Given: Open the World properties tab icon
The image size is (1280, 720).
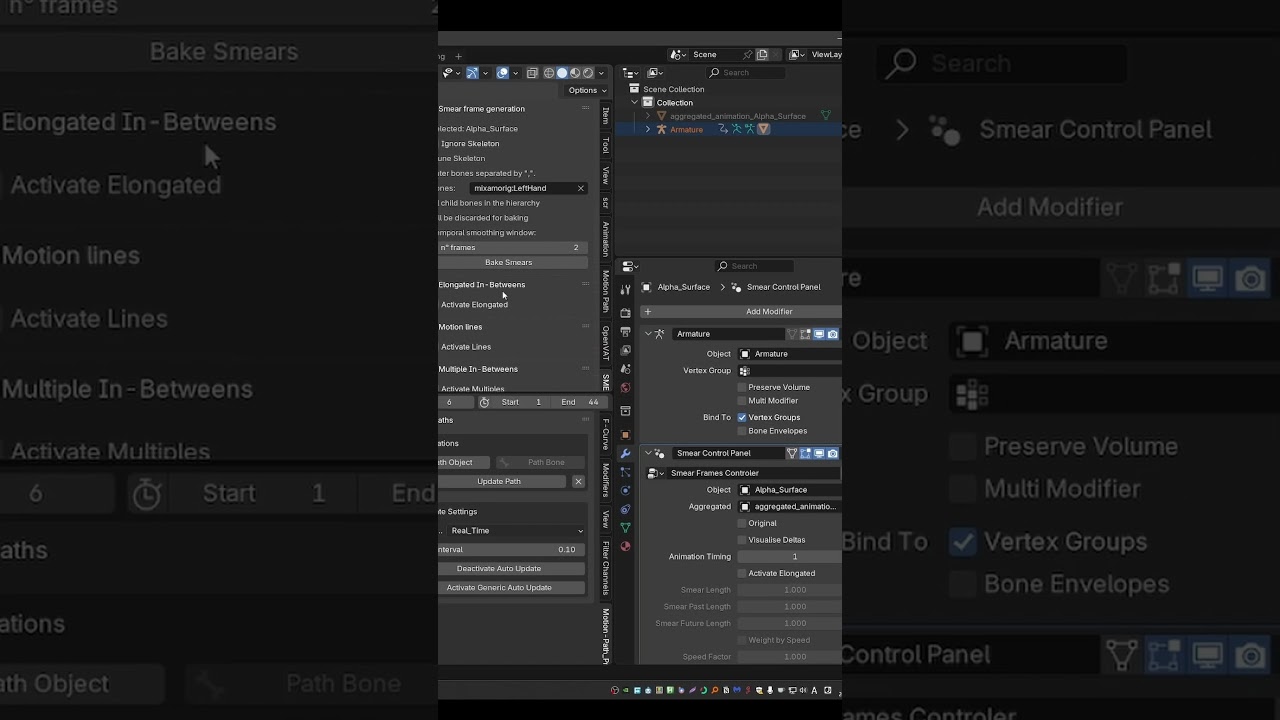Looking at the screenshot, I should 626,388.
